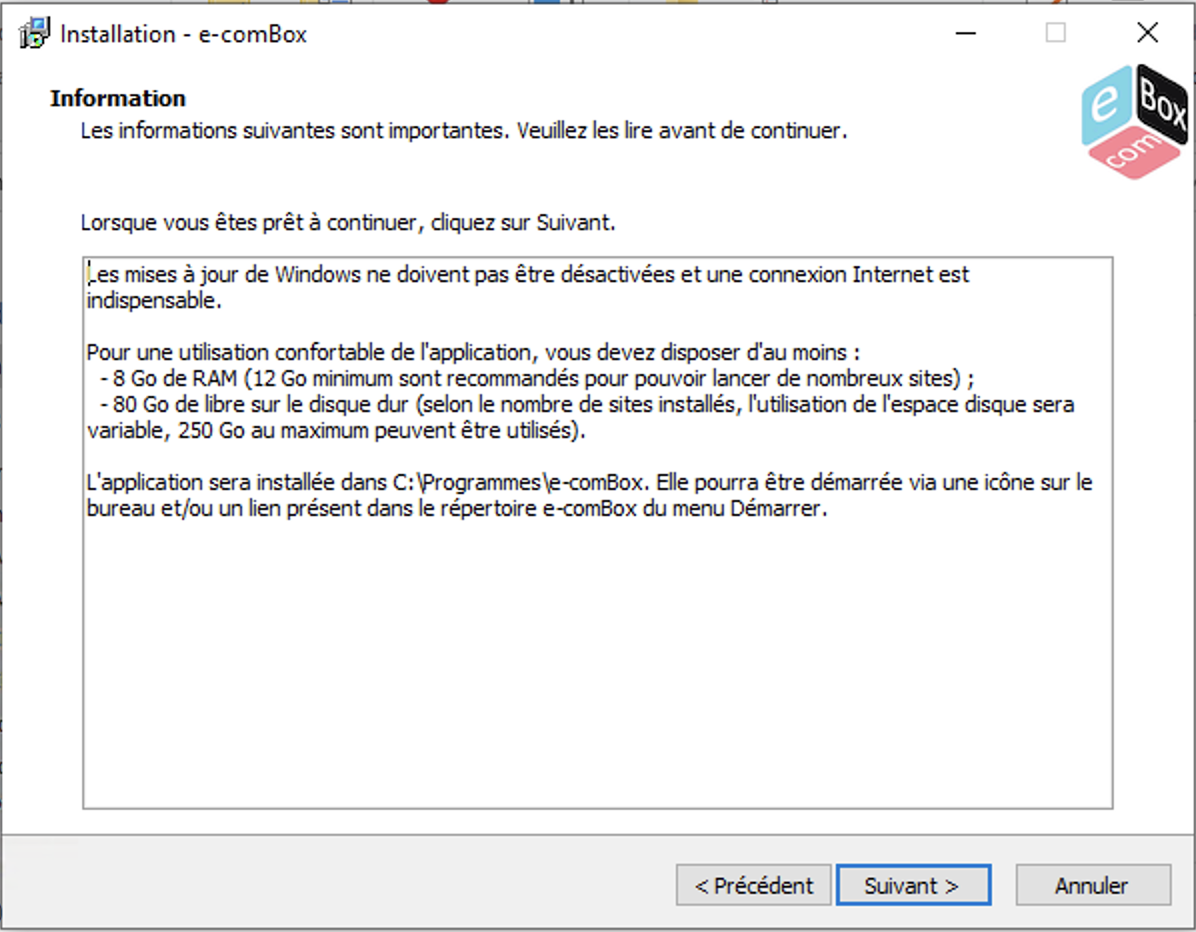Click the greyed-out maximize window button
This screenshot has height=932, width=1196.
coord(1056,33)
